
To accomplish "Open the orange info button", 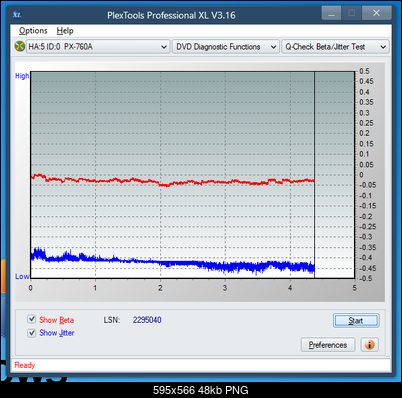I will coord(369,345).
